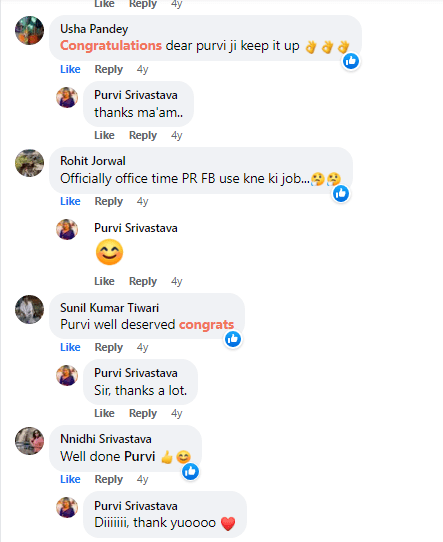Unlike Usha Pandey's comment
Image resolution: width=443 pixels, height=542 pixels.
tap(70, 69)
